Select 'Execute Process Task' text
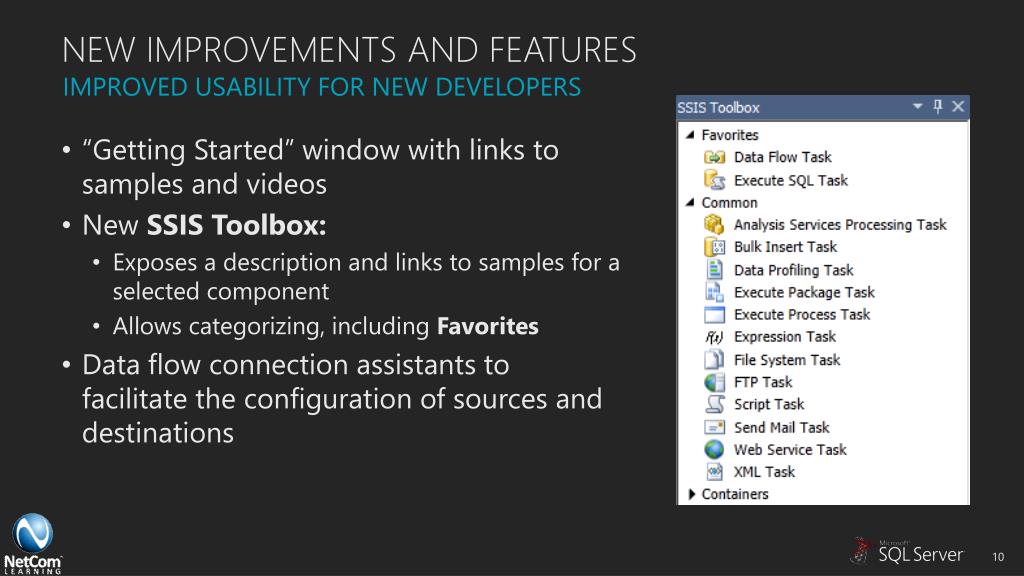This screenshot has width=1024, height=576. (x=802, y=315)
